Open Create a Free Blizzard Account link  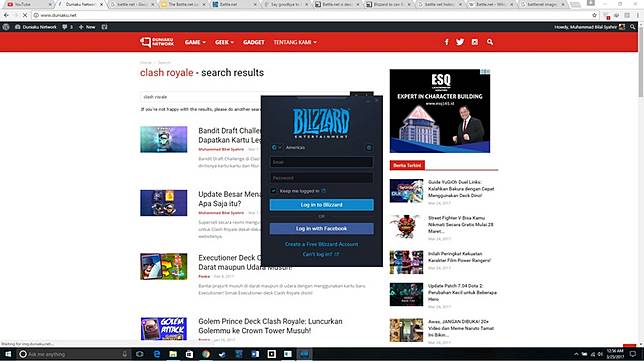pyautogui.click(x=322, y=244)
